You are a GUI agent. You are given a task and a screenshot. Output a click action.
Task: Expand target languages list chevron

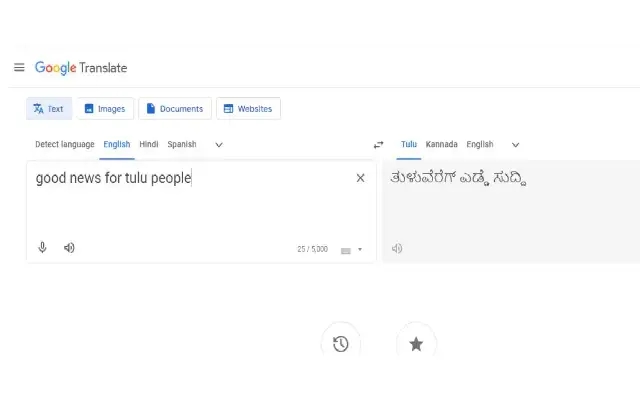pos(516,144)
